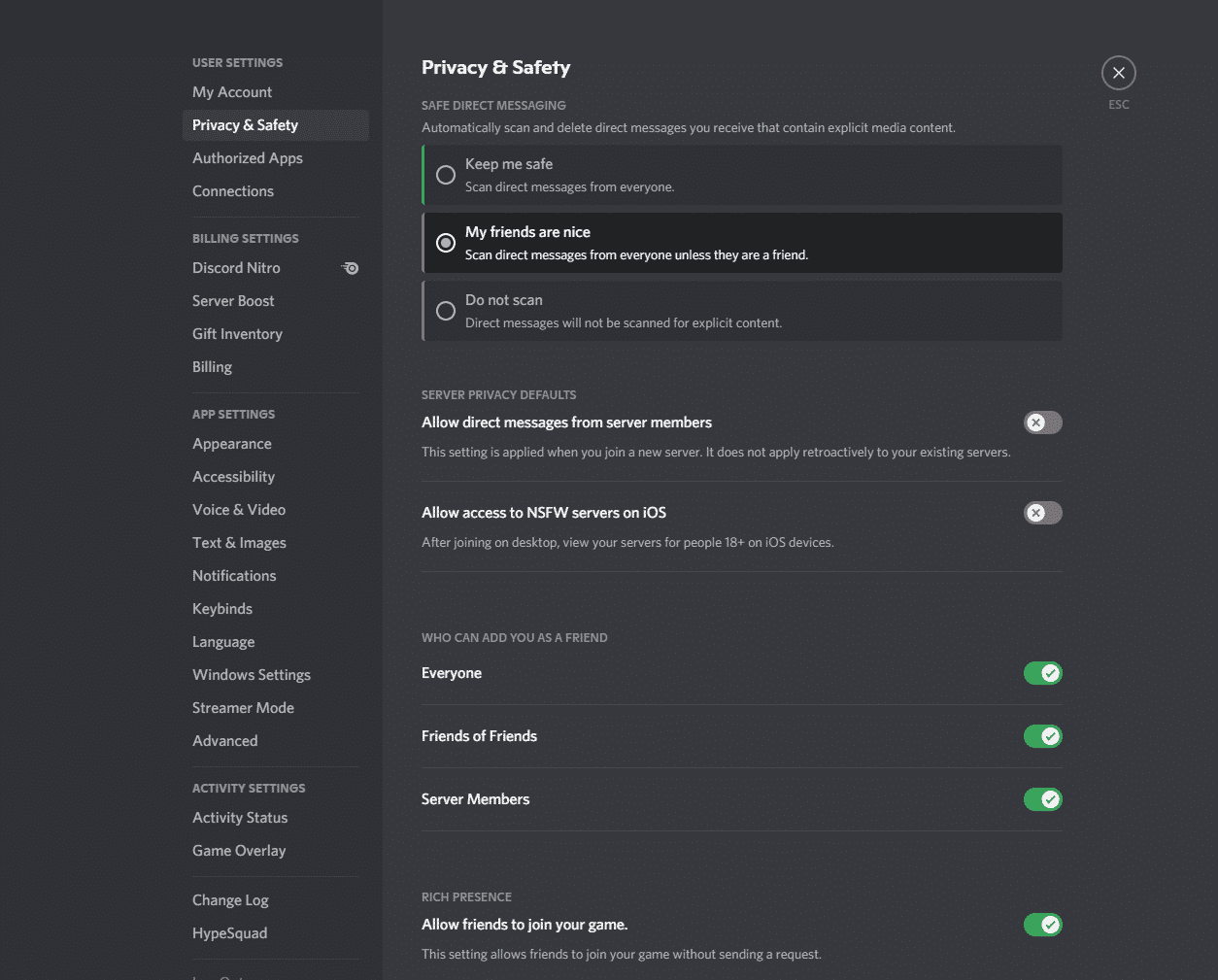Open Appearance settings
1218x980 pixels.
pos(276,444)
